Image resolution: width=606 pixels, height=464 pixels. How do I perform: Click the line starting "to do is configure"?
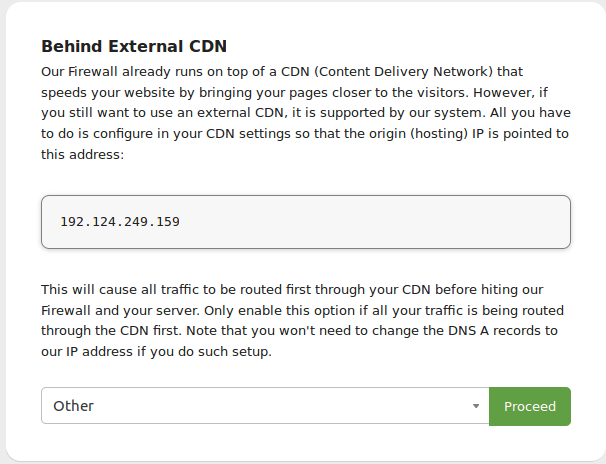click(305, 134)
